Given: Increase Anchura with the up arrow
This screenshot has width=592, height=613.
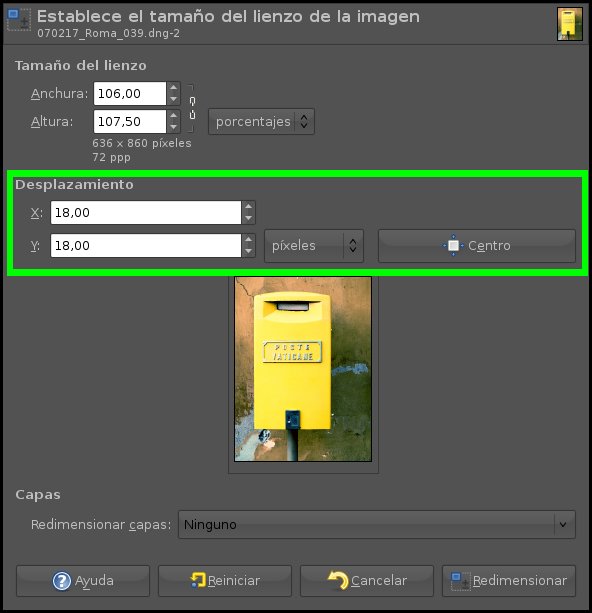Looking at the screenshot, I should point(173,88).
